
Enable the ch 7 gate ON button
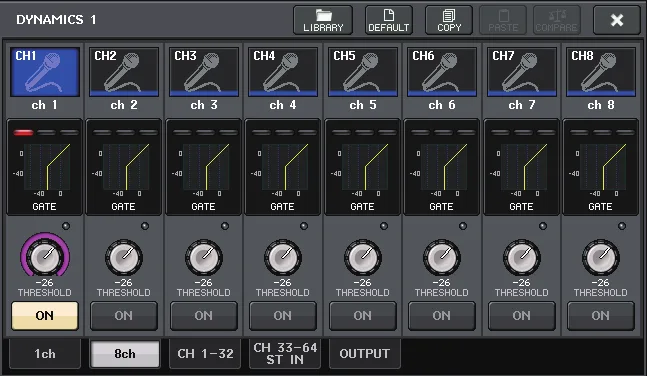[522, 316]
